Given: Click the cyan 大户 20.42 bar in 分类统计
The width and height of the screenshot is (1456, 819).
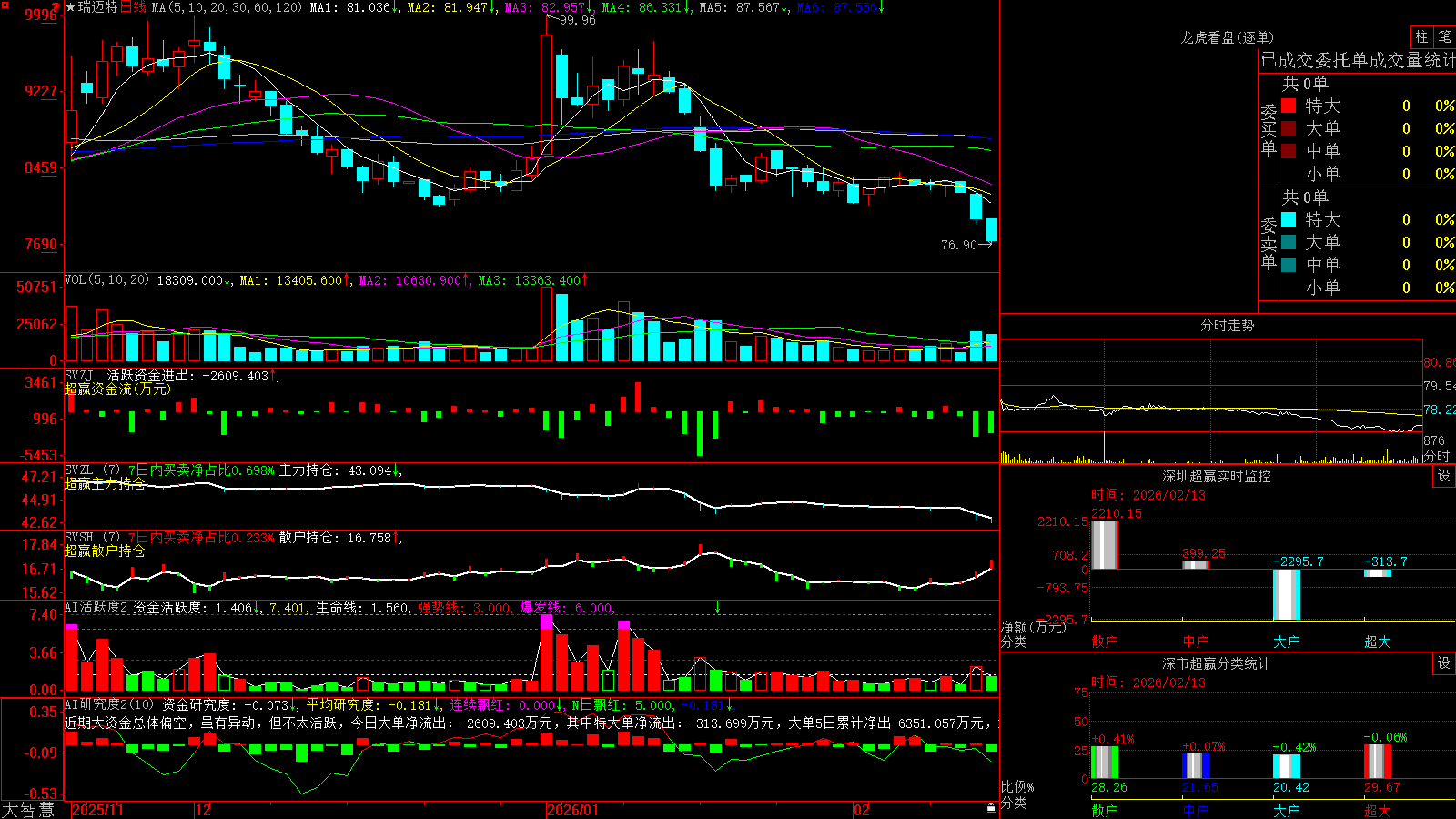Looking at the screenshot, I should point(1287,767).
